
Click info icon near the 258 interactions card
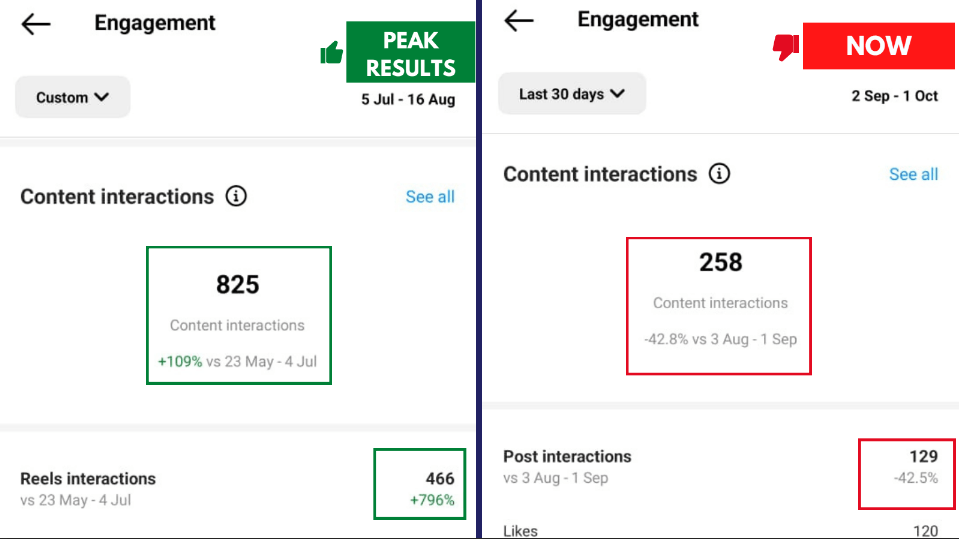pyautogui.click(x=719, y=174)
